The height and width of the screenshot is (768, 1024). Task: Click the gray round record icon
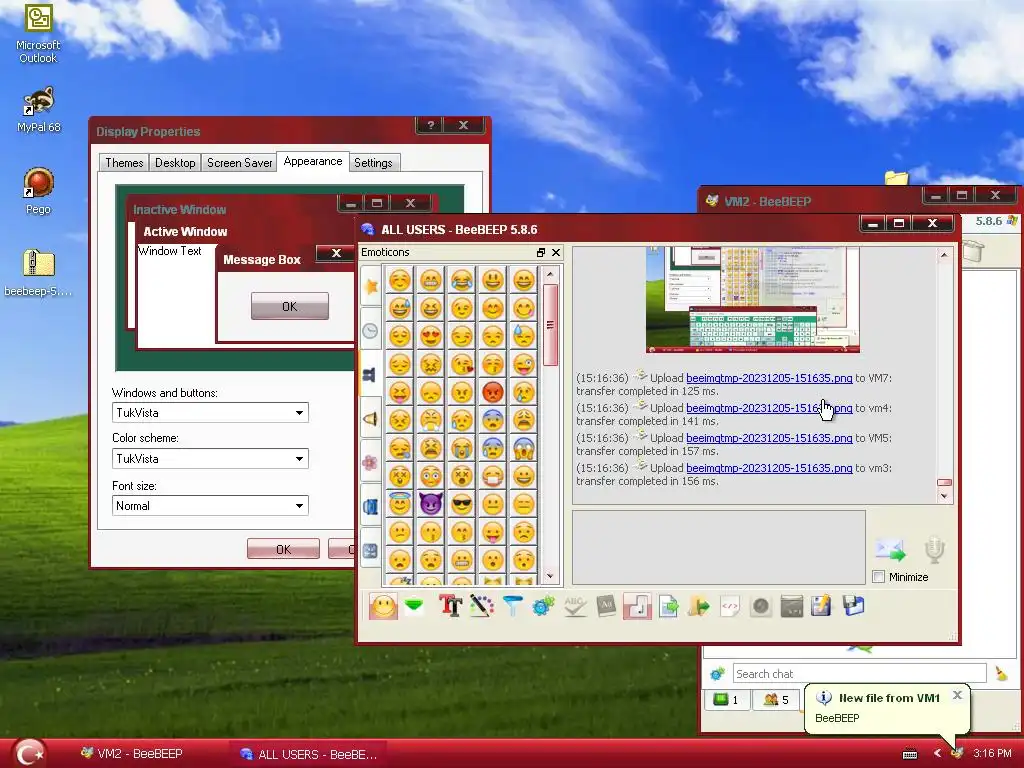[760, 607]
